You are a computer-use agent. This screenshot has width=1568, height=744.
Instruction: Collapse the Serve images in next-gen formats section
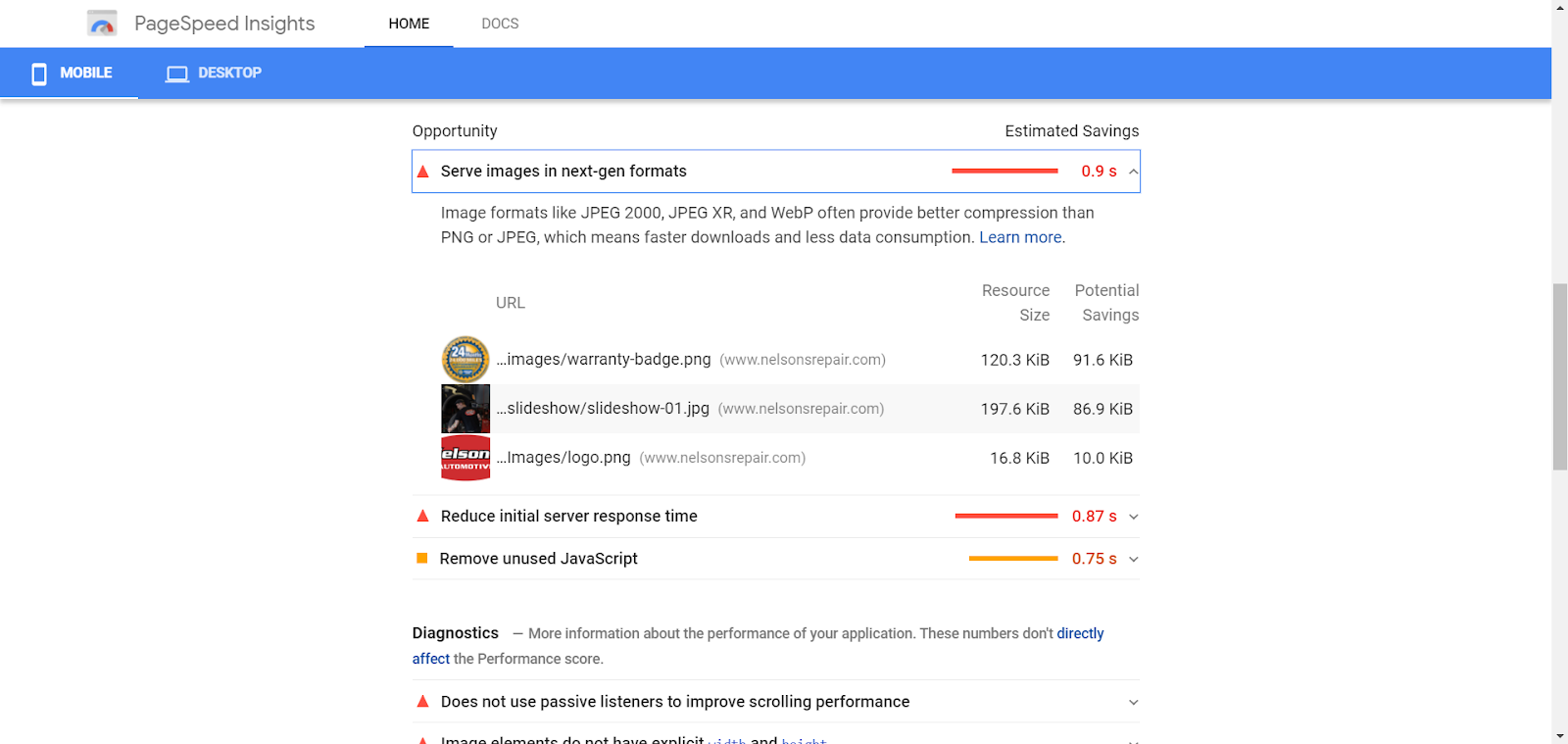click(x=1134, y=172)
